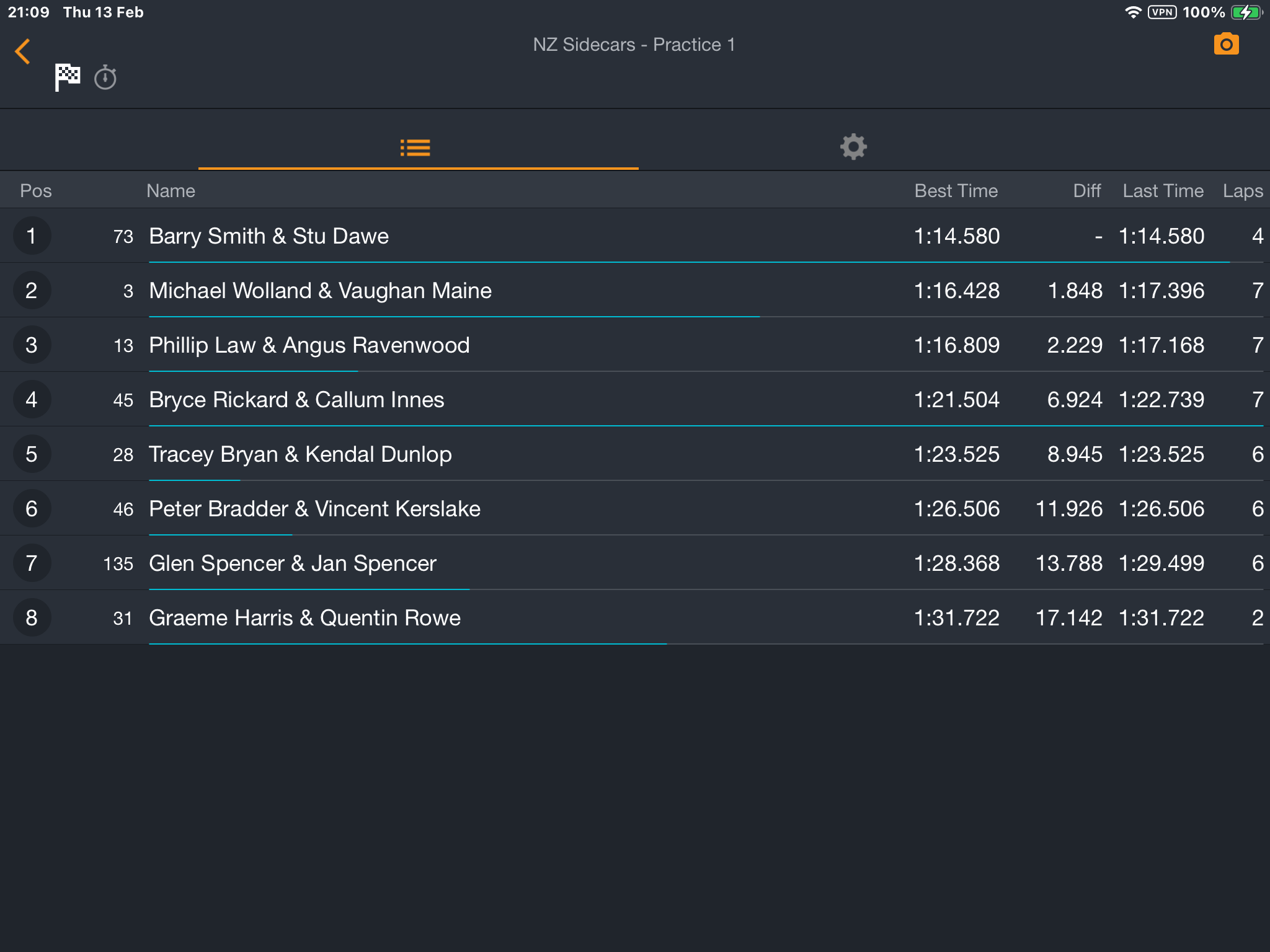Image resolution: width=1270 pixels, height=952 pixels.
Task: Tap the Best Time column header
Action: click(956, 191)
